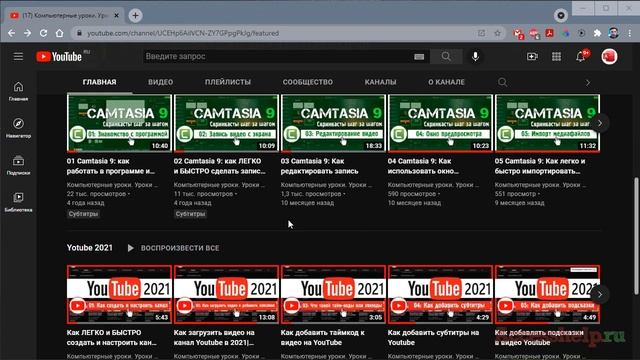The image size is (640, 360).
Task: Switch to the ПЛЕЙЛИСТЫ tab
Action: (228, 82)
